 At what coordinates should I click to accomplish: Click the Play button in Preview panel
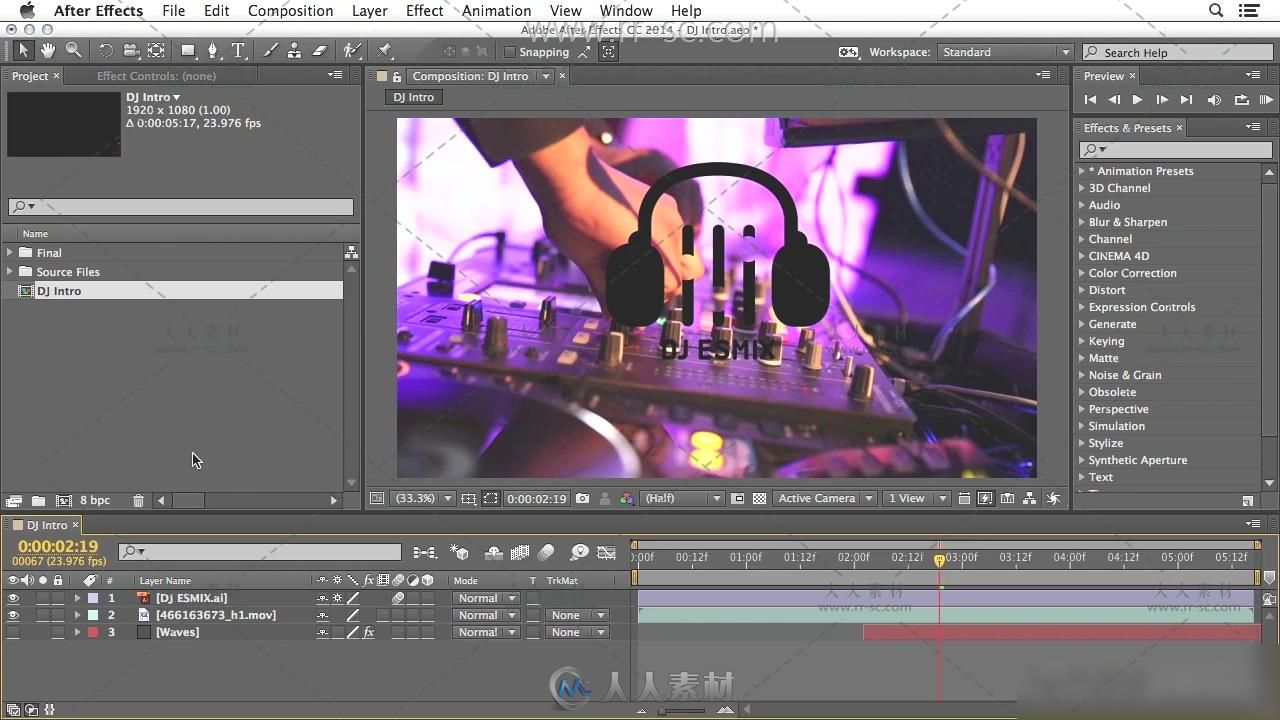(1137, 100)
